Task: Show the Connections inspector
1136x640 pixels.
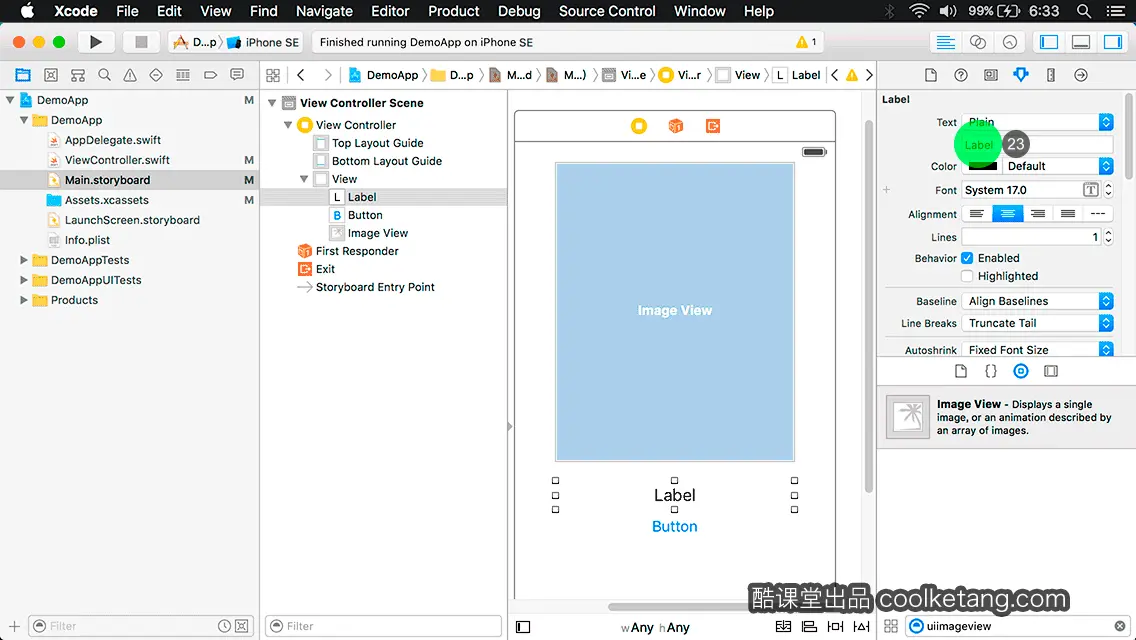Action: tap(1081, 75)
